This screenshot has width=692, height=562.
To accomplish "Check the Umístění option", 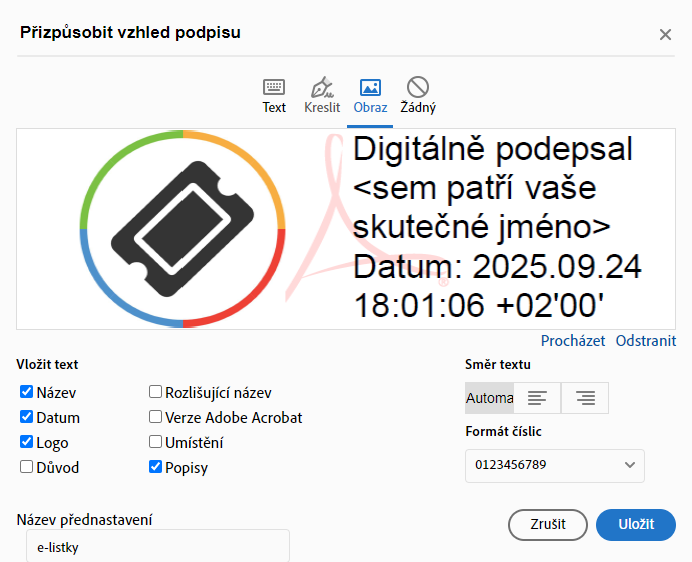I will 156,442.
